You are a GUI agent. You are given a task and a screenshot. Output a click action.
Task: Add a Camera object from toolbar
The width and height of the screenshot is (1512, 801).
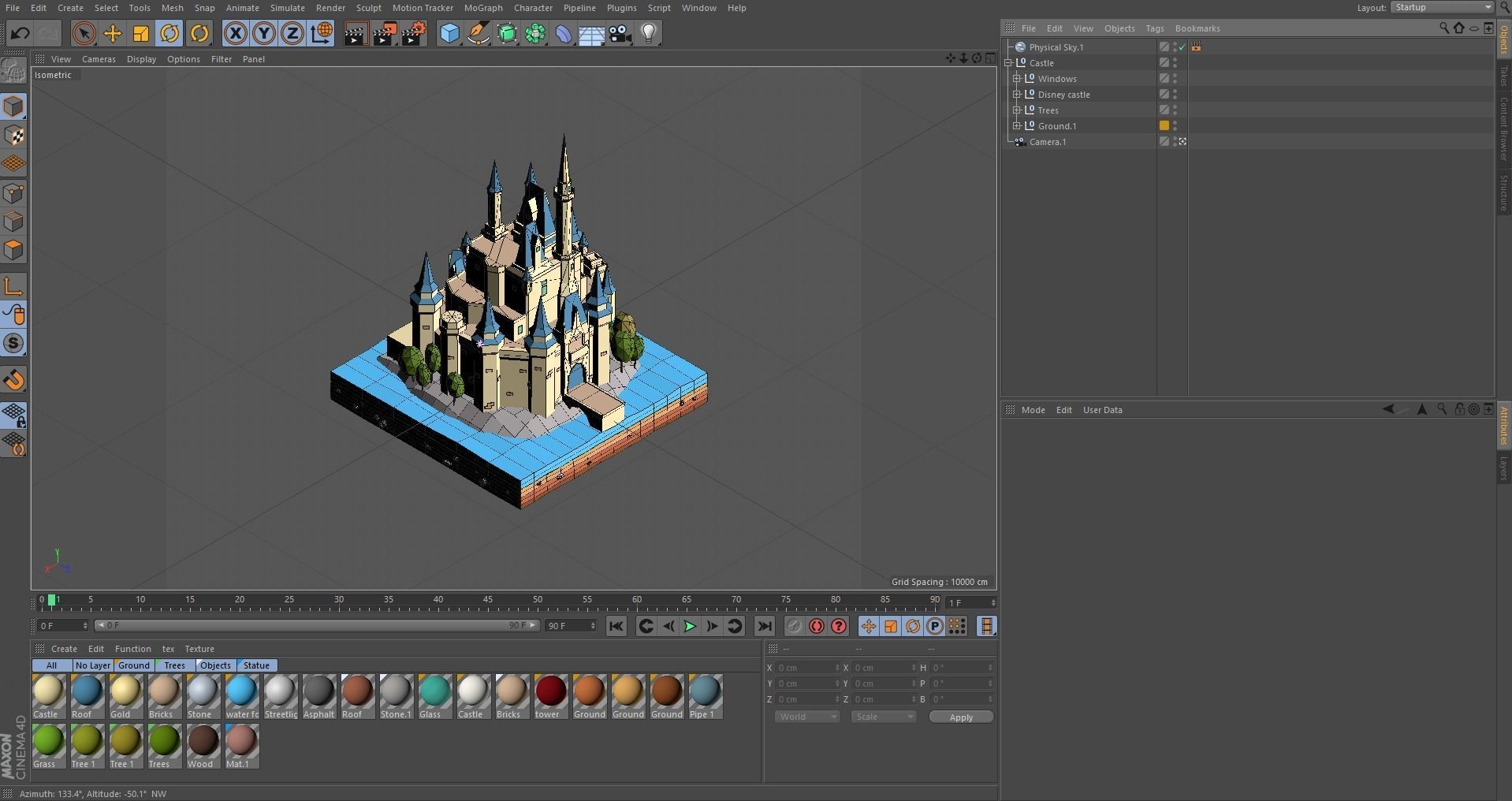620,33
